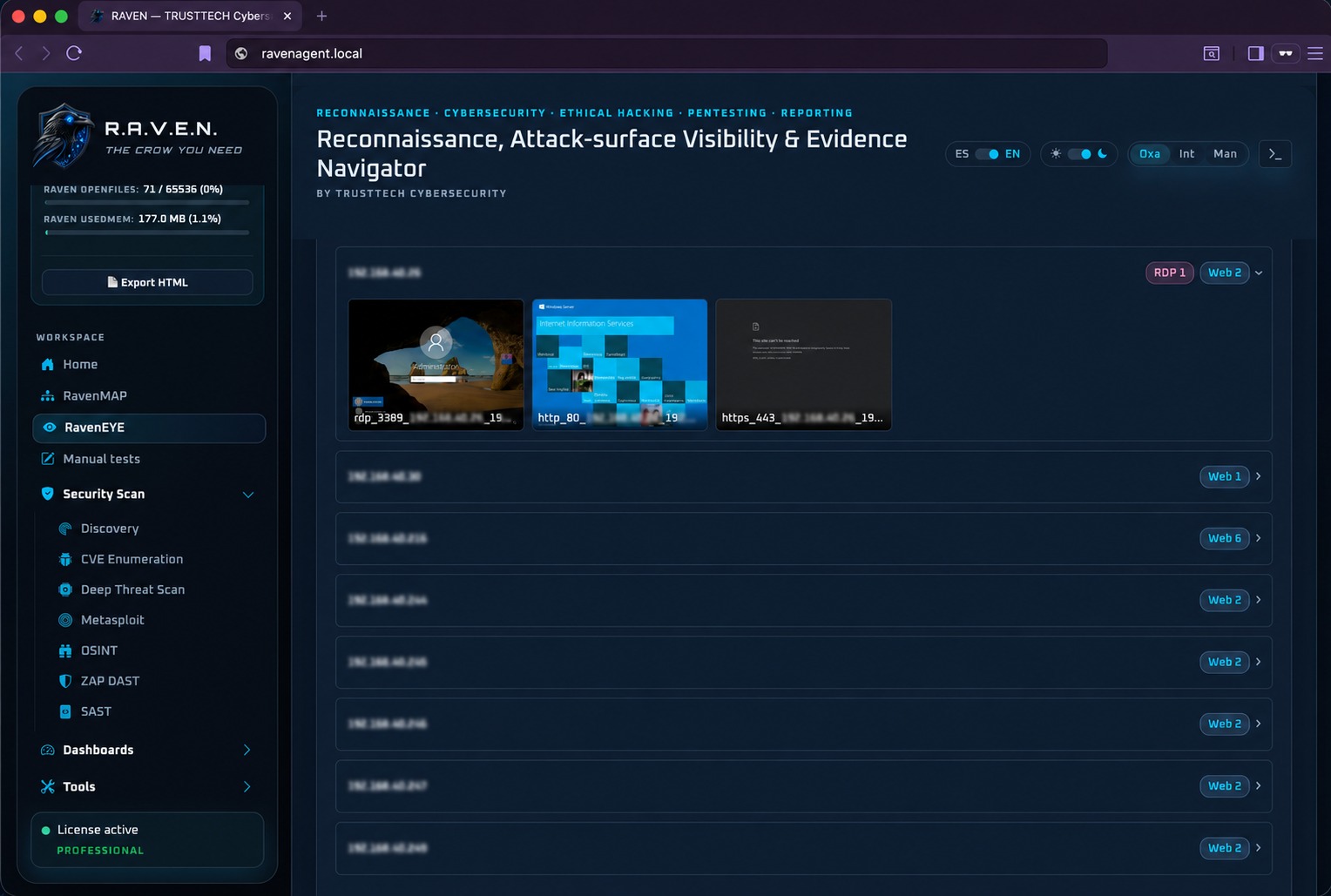Image resolution: width=1331 pixels, height=896 pixels.
Task: Click the RDP 1 badge
Action: 1169,273
